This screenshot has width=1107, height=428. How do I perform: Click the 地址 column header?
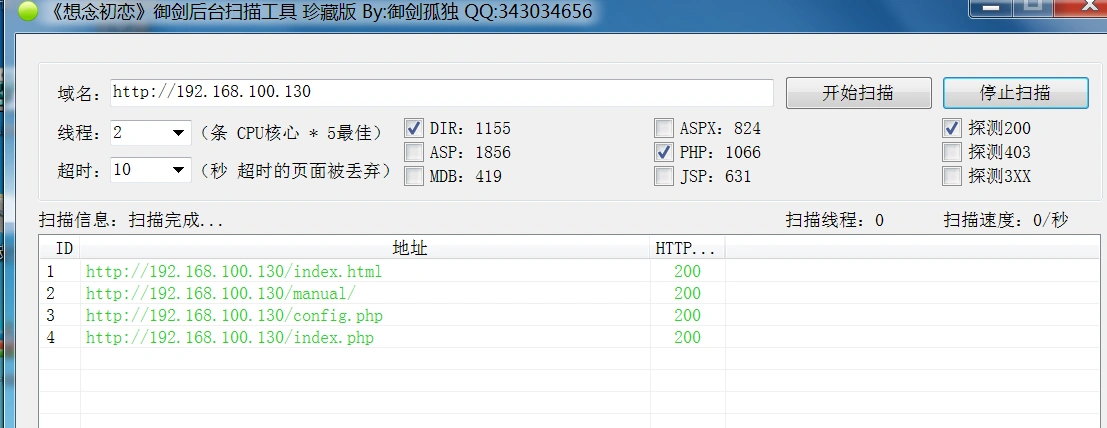pyautogui.click(x=410, y=247)
